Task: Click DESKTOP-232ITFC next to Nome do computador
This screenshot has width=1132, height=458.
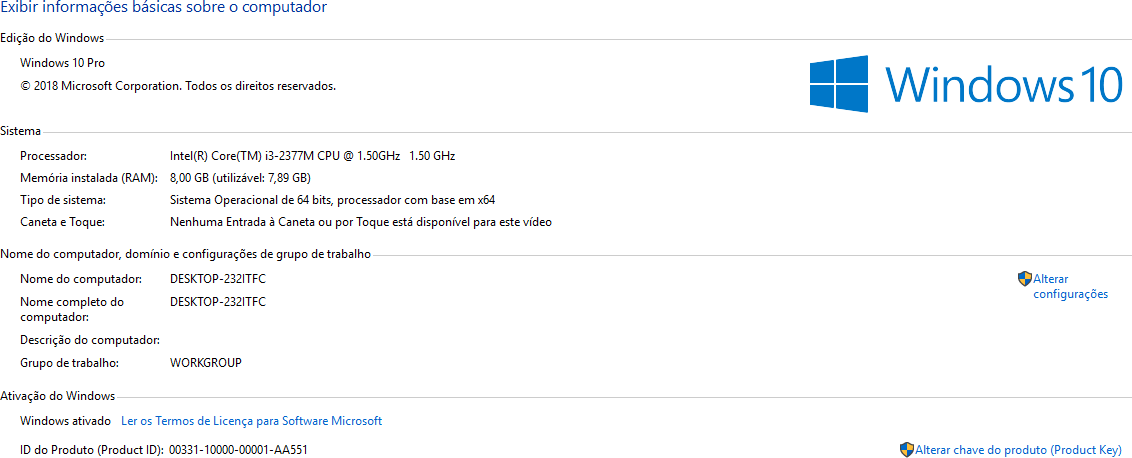Action: pos(217,279)
